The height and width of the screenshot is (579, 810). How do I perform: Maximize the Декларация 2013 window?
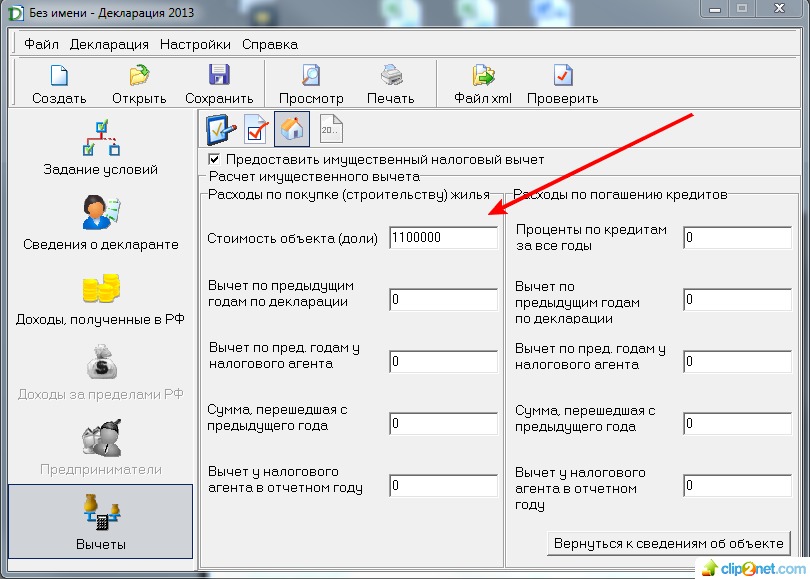click(742, 8)
